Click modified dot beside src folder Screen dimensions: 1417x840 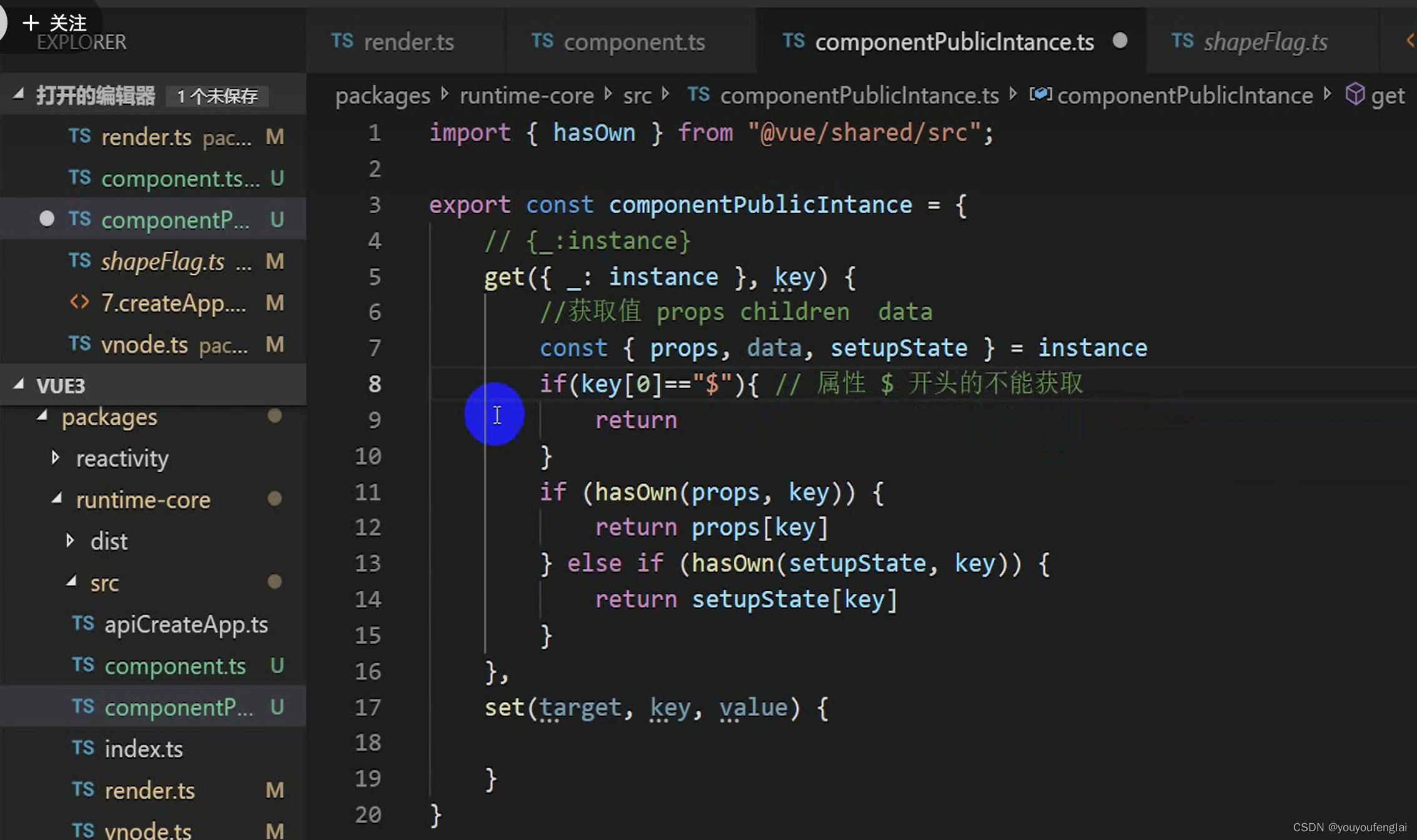pos(274,581)
